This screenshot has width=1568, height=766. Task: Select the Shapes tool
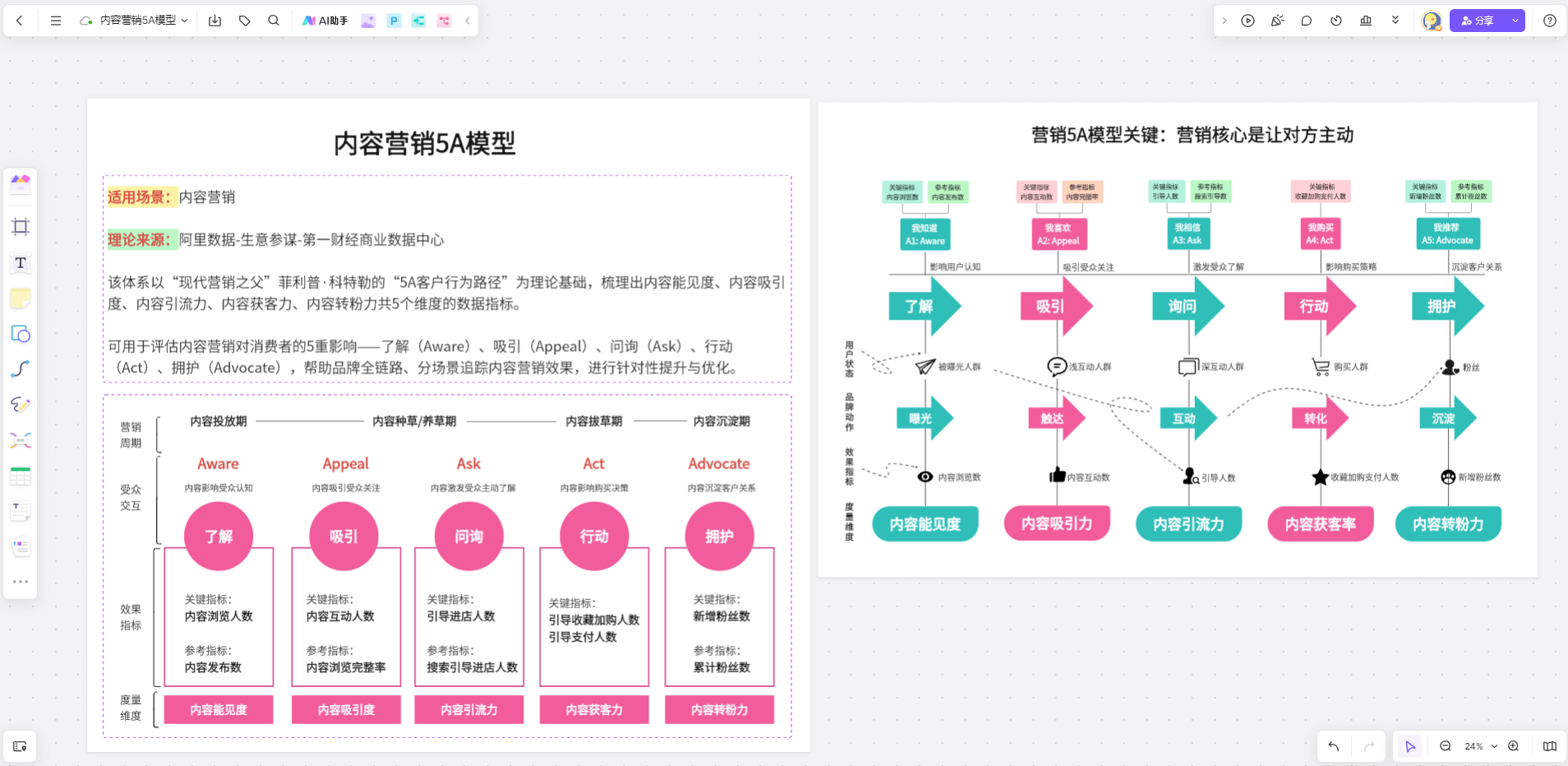pos(21,334)
